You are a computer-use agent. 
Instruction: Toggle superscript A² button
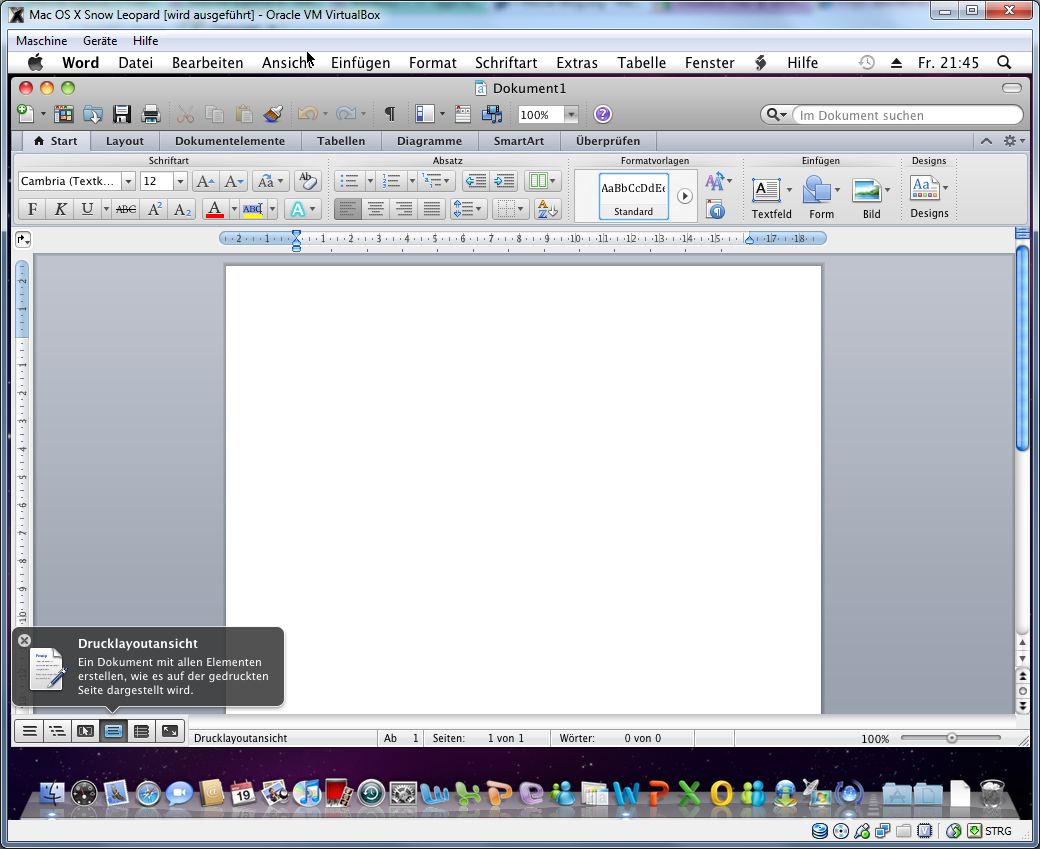(x=155, y=210)
